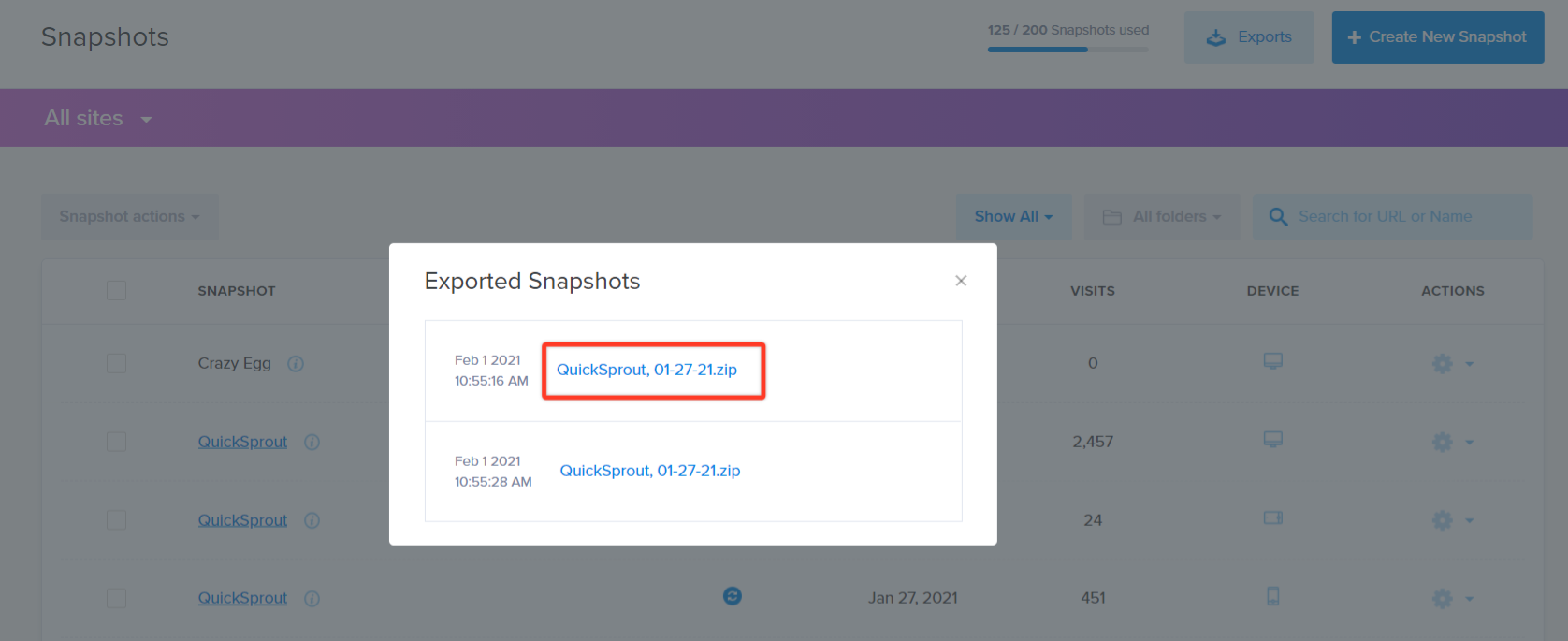Click the blue refresh icon near Jan 27, 2021
The image size is (1568, 641).
(x=733, y=596)
